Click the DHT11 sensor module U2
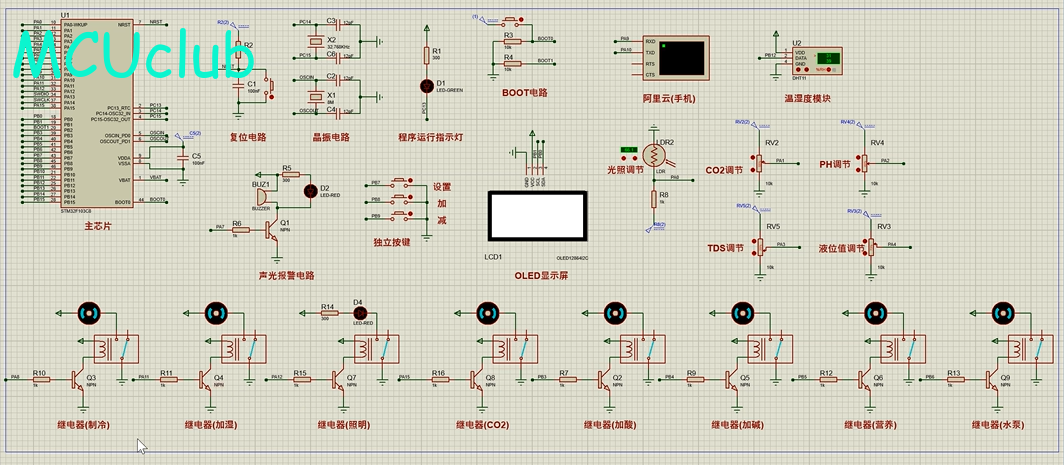1064x465 pixels. pyautogui.click(x=816, y=59)
